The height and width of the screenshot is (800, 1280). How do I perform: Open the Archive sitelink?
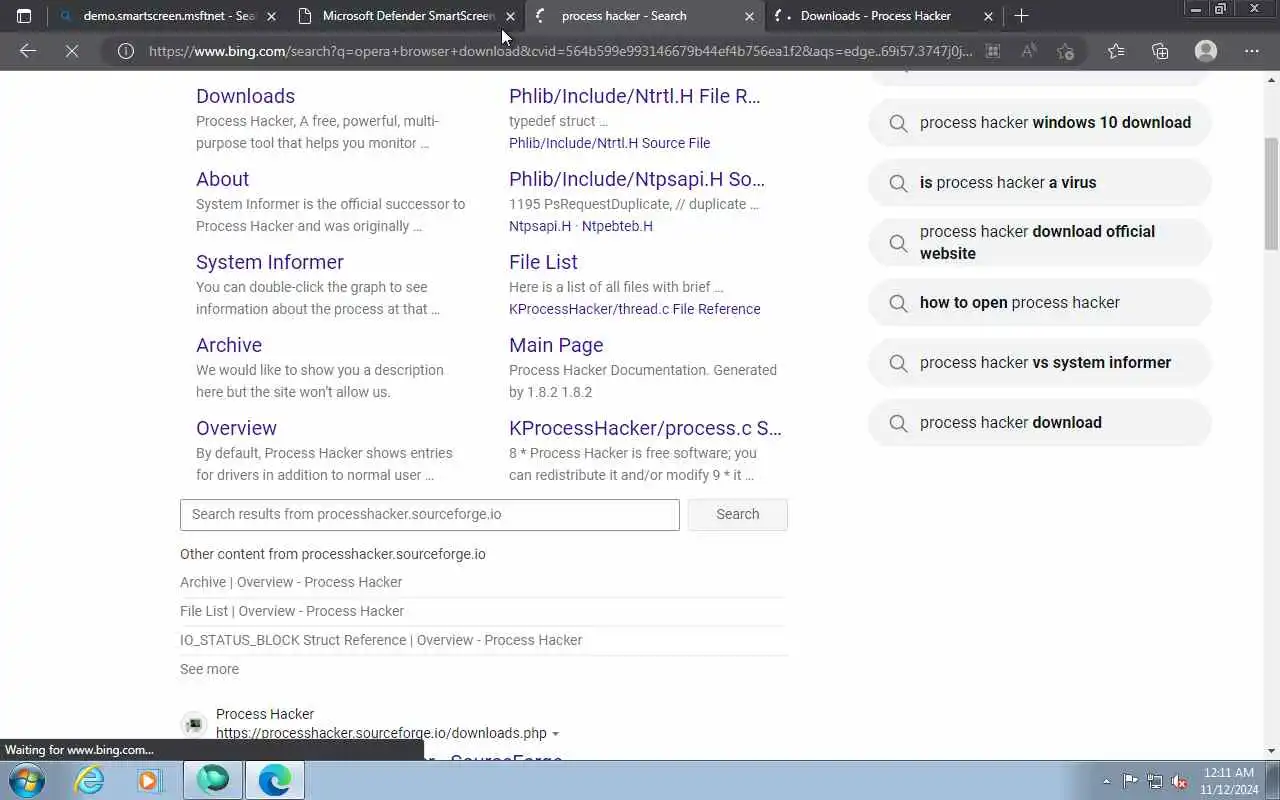pyautogui.click(x=229, y=345)
